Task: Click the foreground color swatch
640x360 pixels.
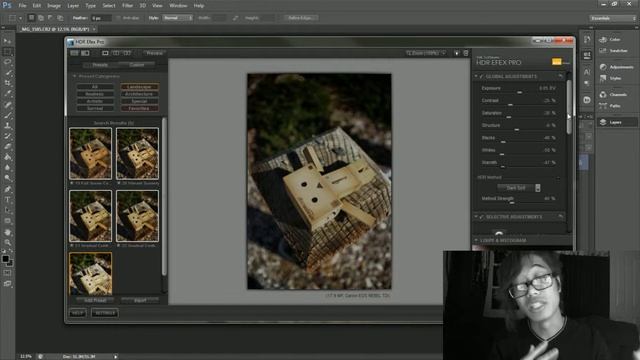Action: (x=5, y=259)
